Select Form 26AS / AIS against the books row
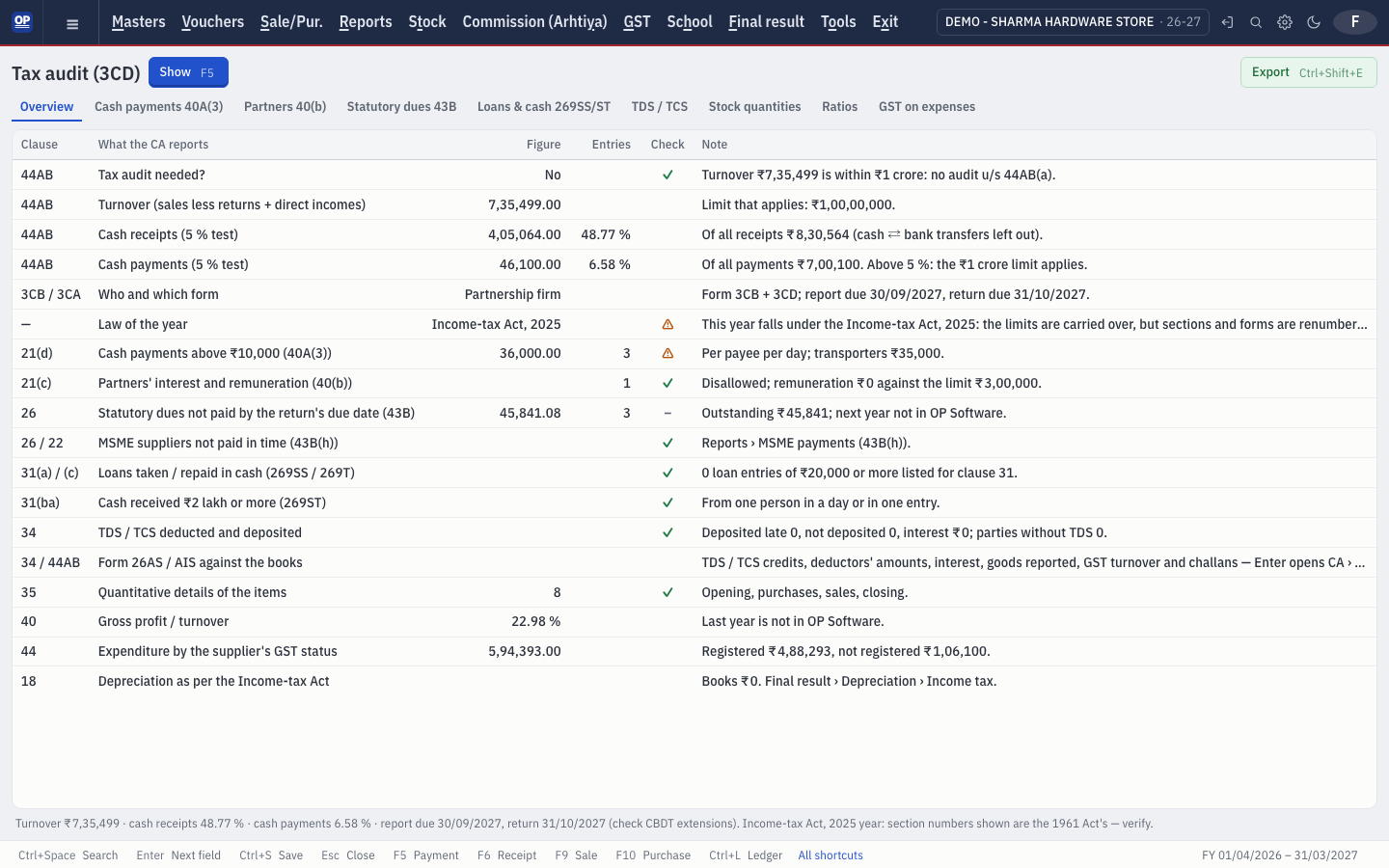 coord(694,562)
